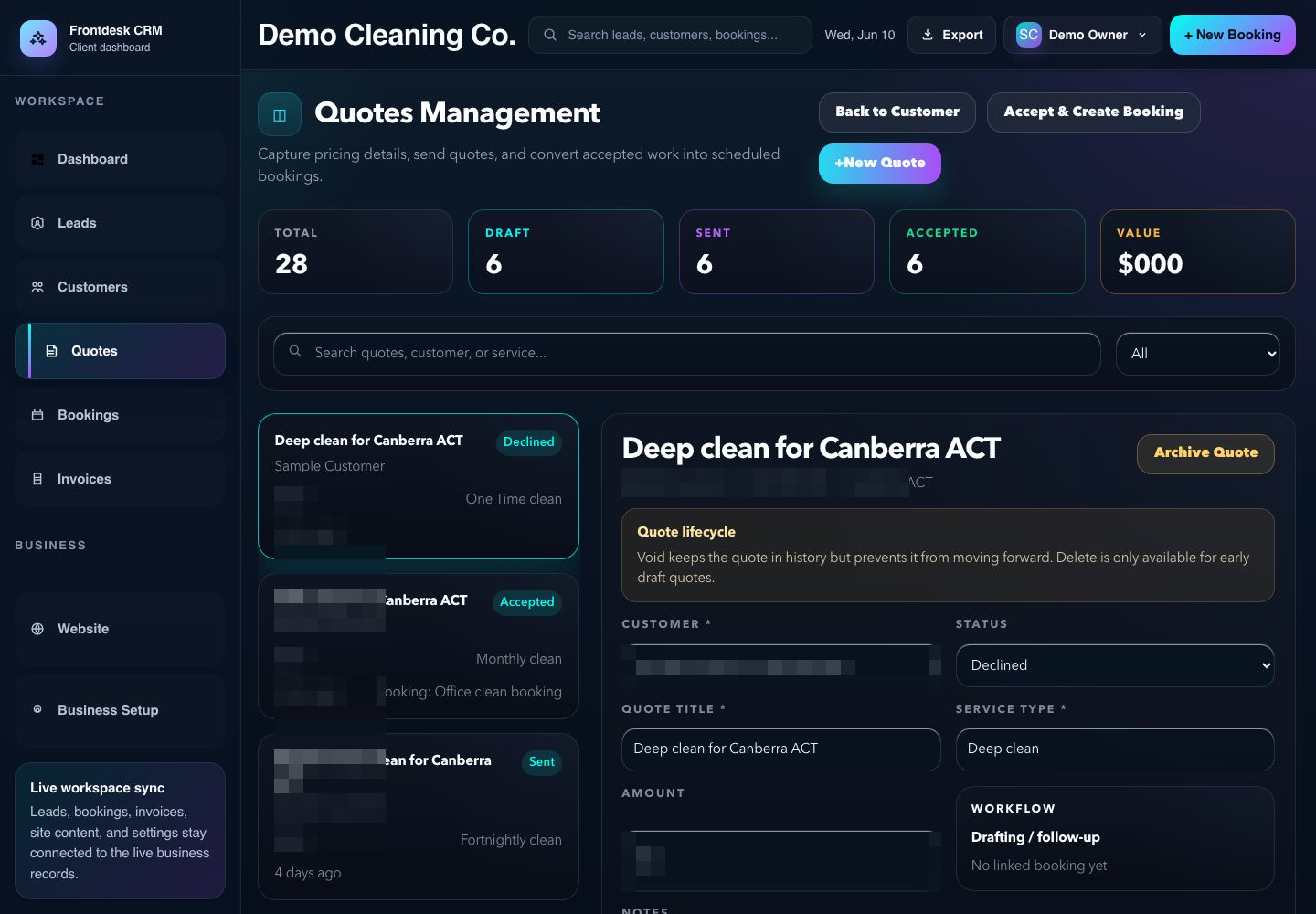Click the Bookings calendar icon

37,415
